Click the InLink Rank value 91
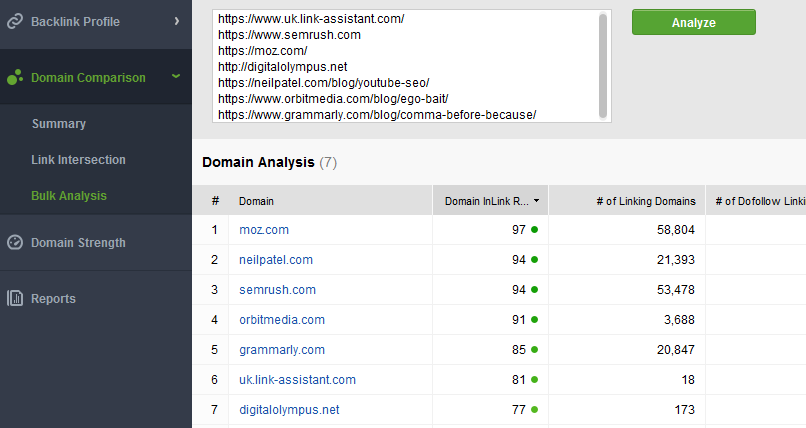The height and width of the screenshot is (428, 806). (519, 320)
